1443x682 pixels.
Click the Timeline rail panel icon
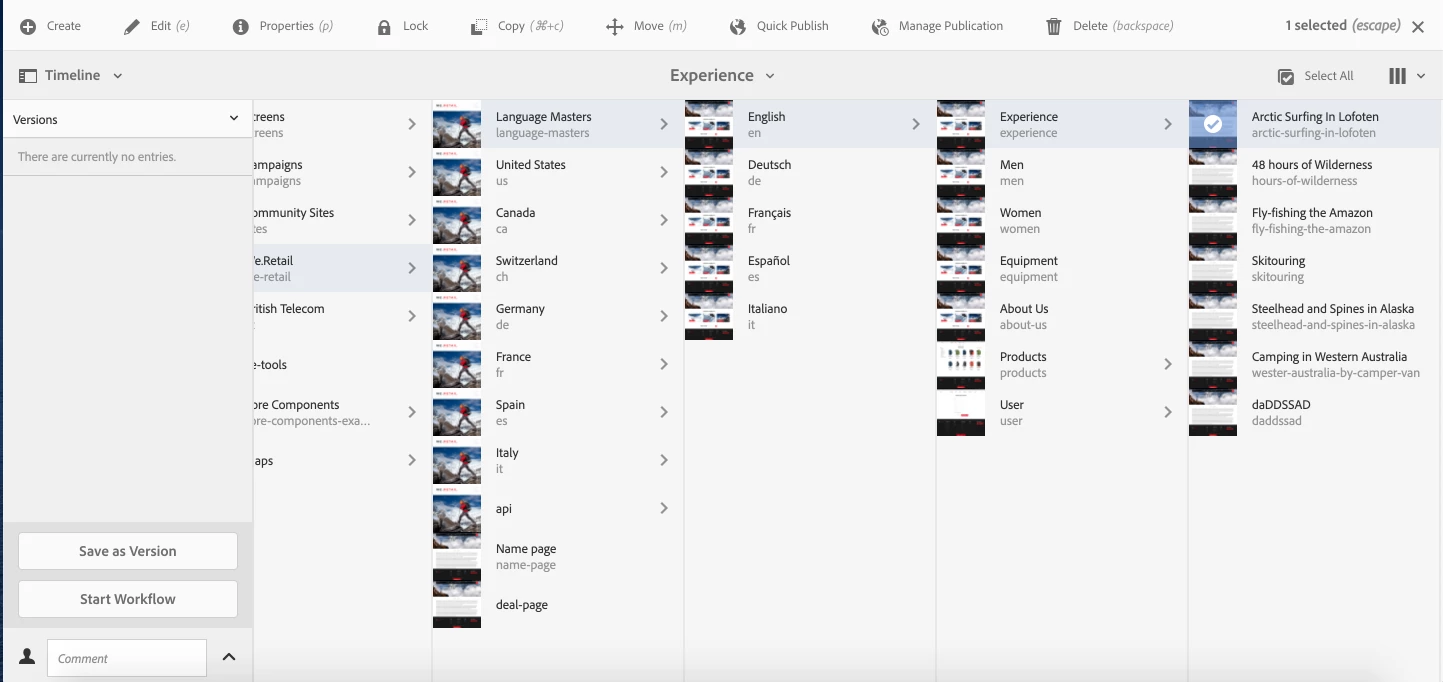click(x=28, y=76)
